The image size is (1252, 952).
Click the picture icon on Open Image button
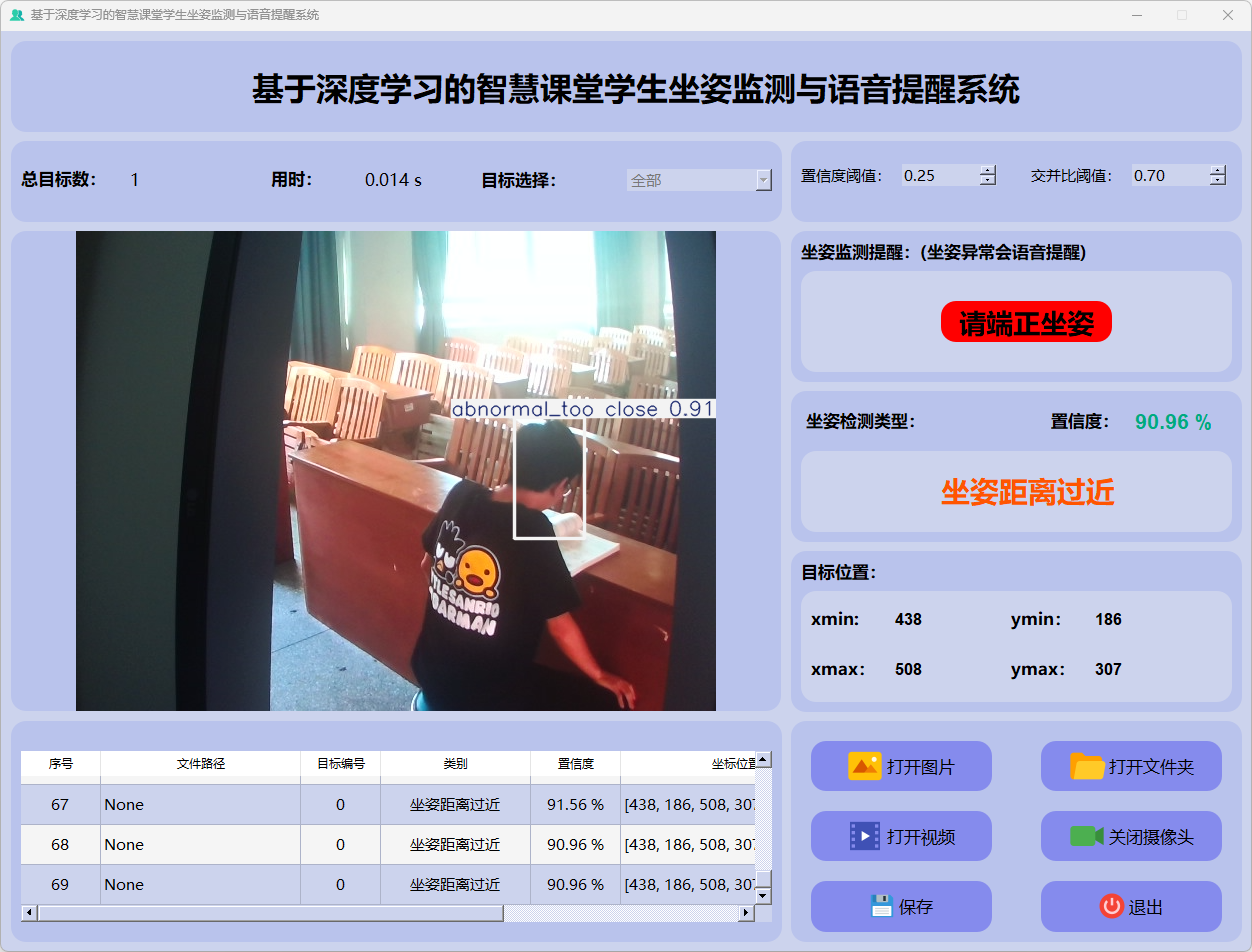pyautogui.click(x=864, y=766)
